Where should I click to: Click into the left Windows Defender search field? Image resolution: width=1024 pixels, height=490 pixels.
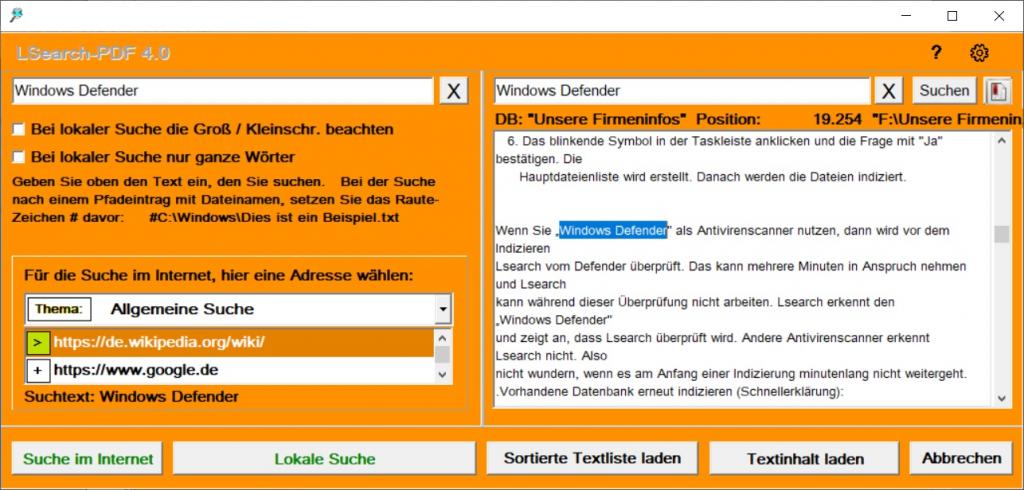tap(220, 91)
